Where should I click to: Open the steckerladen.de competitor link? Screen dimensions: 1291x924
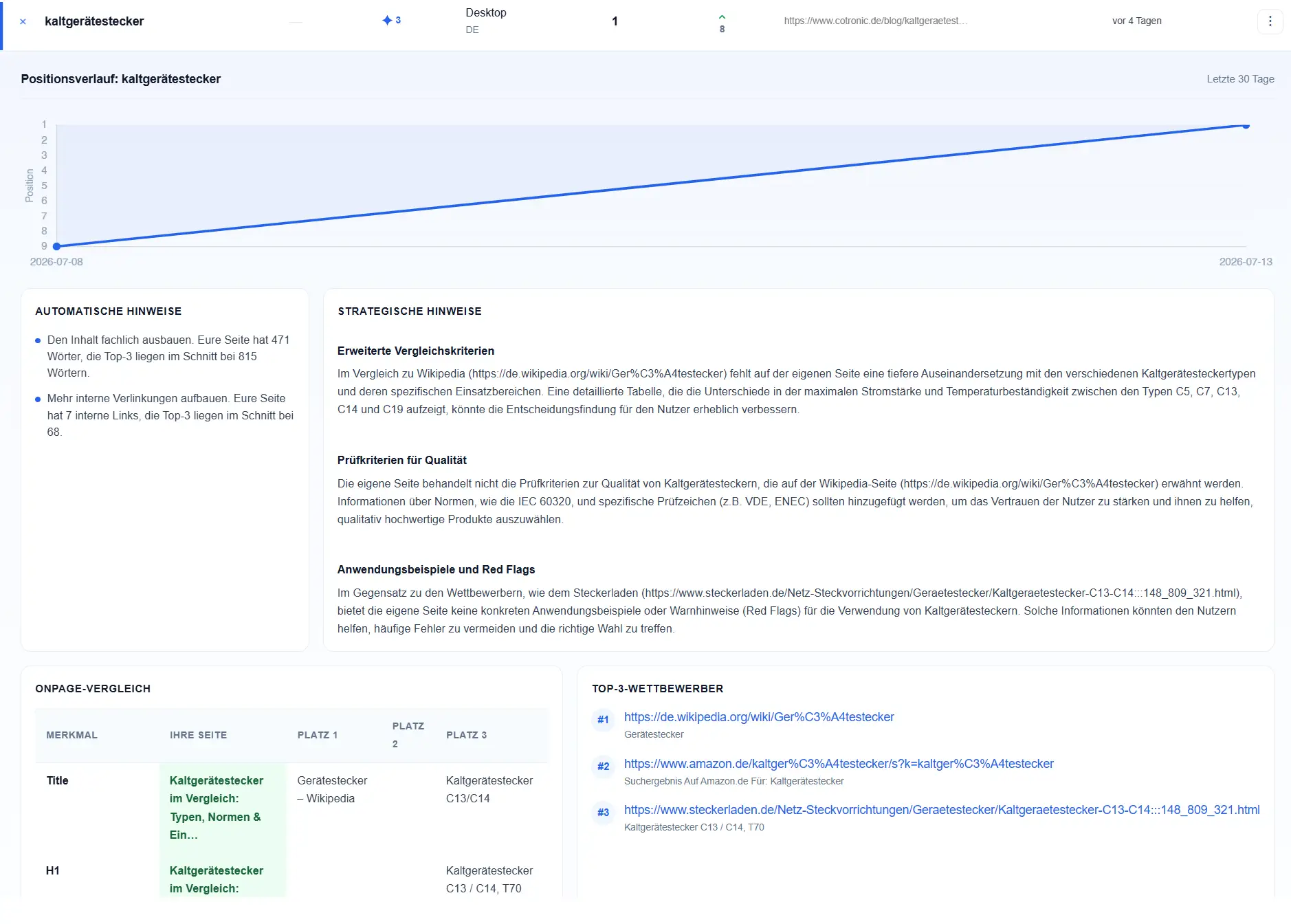click(942, 810)
